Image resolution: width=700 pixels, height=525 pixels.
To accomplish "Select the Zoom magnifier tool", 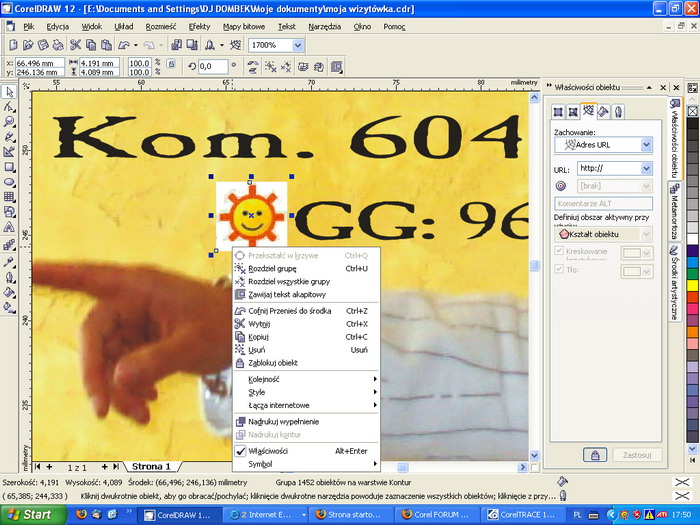I will point(9,122).
